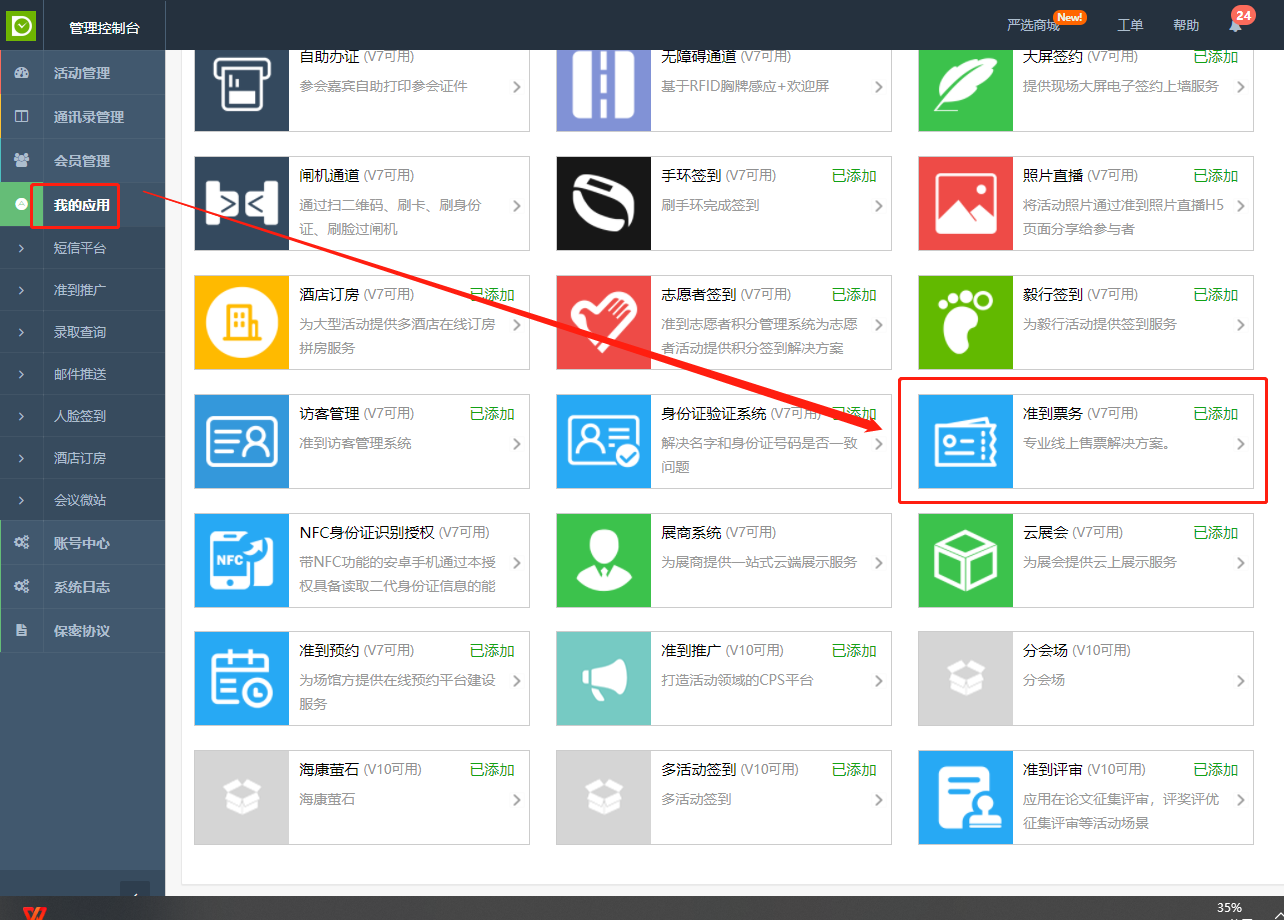Open the notifications bell with badge 24
This screenshot has height=920, width=1284.
(1236, 24)
